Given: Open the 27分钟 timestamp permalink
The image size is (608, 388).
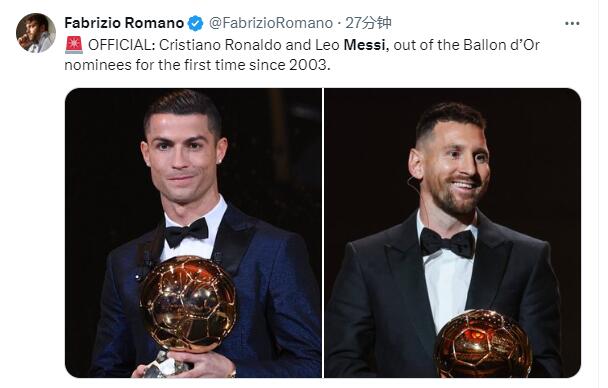Looking at the screenshot, I should pyautogui.click(x=368, y=23).
